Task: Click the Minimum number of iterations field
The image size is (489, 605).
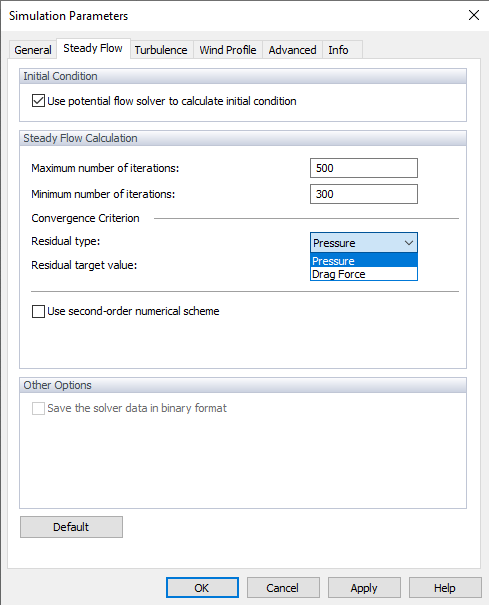Action: point(364,194)
